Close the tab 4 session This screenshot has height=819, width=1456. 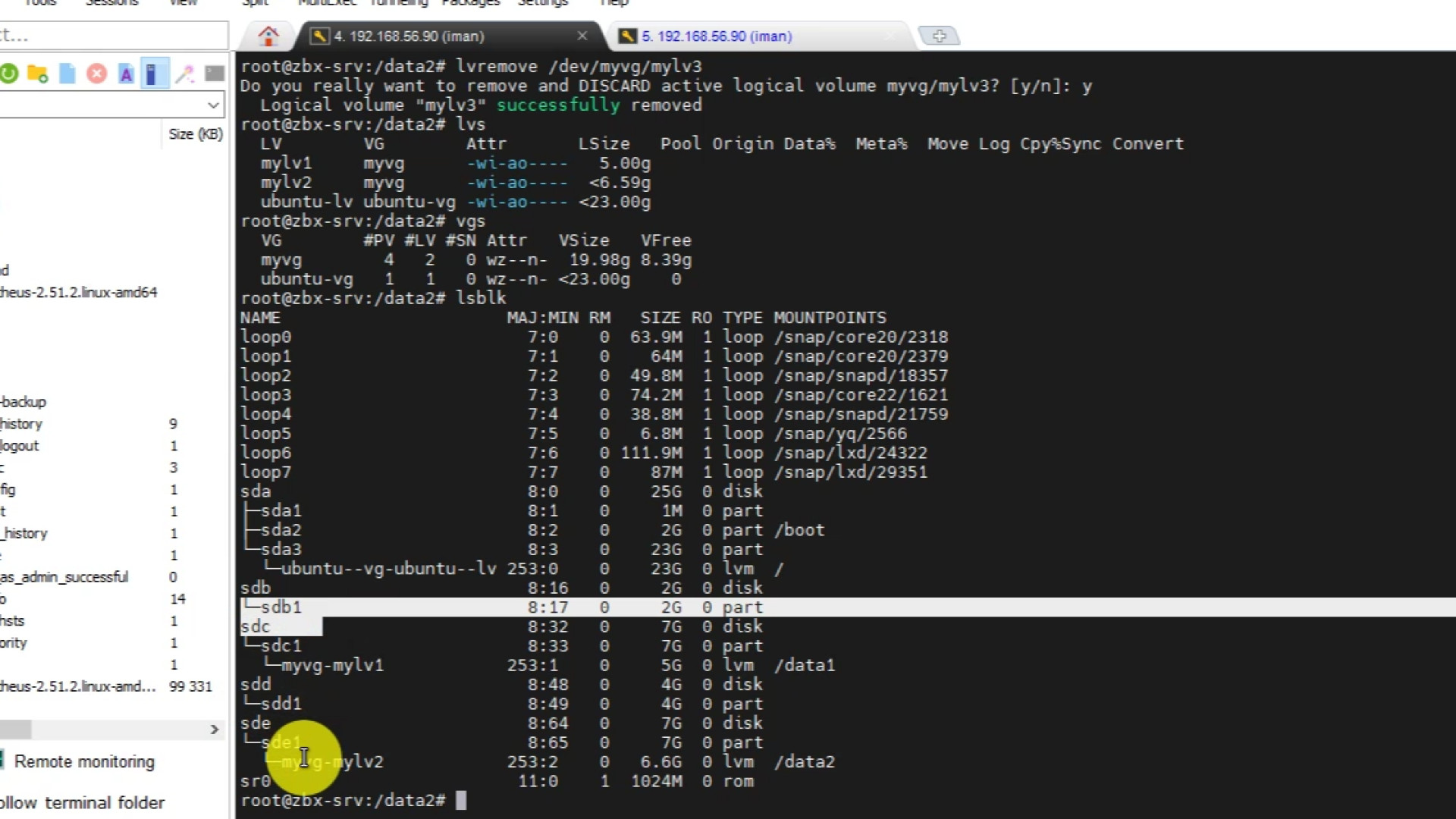(582, 36)
